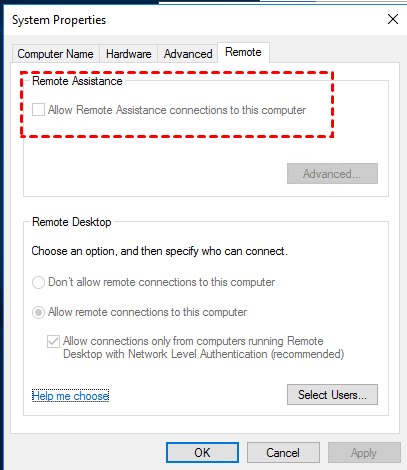Enable Allow Remote Assistance connections checkbox

pyautogui.click(x=38, y=110)
